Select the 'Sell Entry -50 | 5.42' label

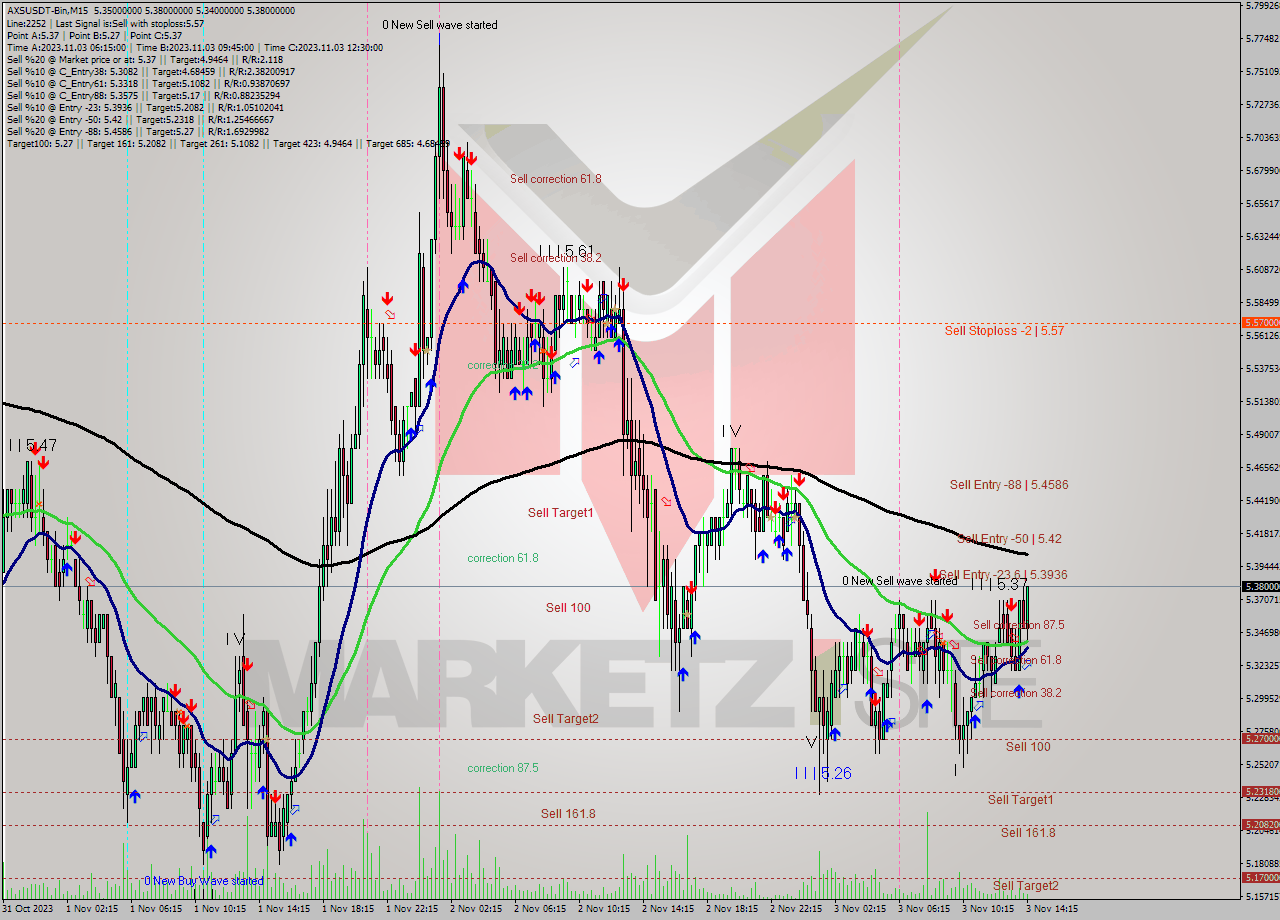pyautogui.click(x=1009, y=539)
